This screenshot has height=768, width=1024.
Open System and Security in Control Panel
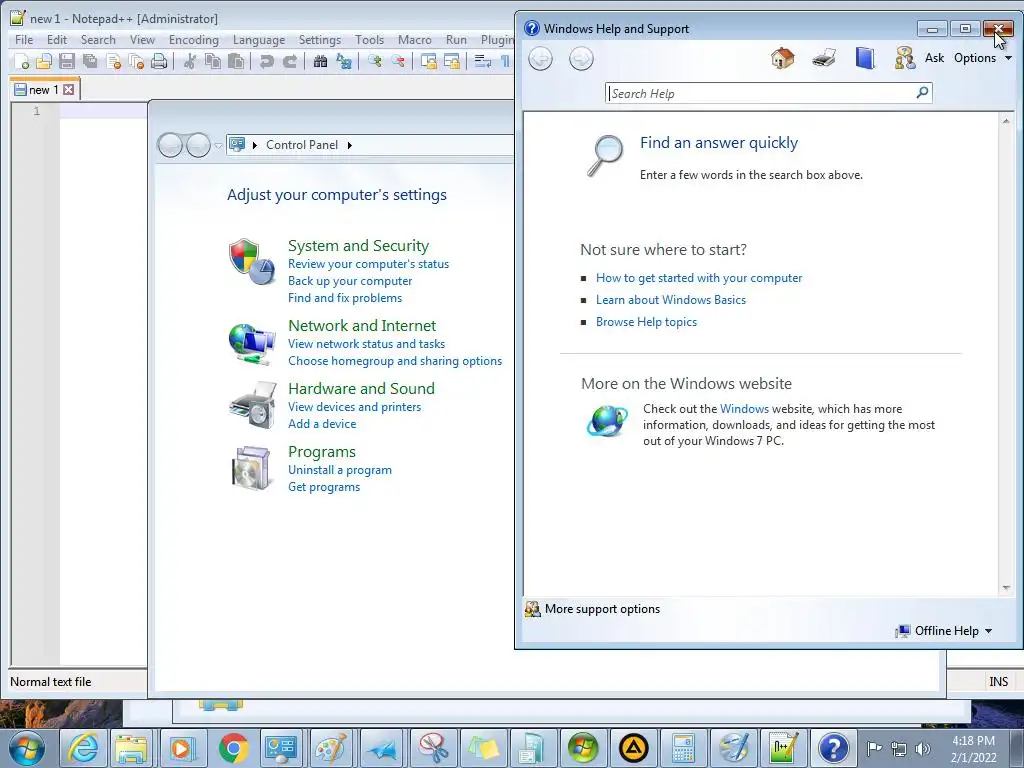359,246
